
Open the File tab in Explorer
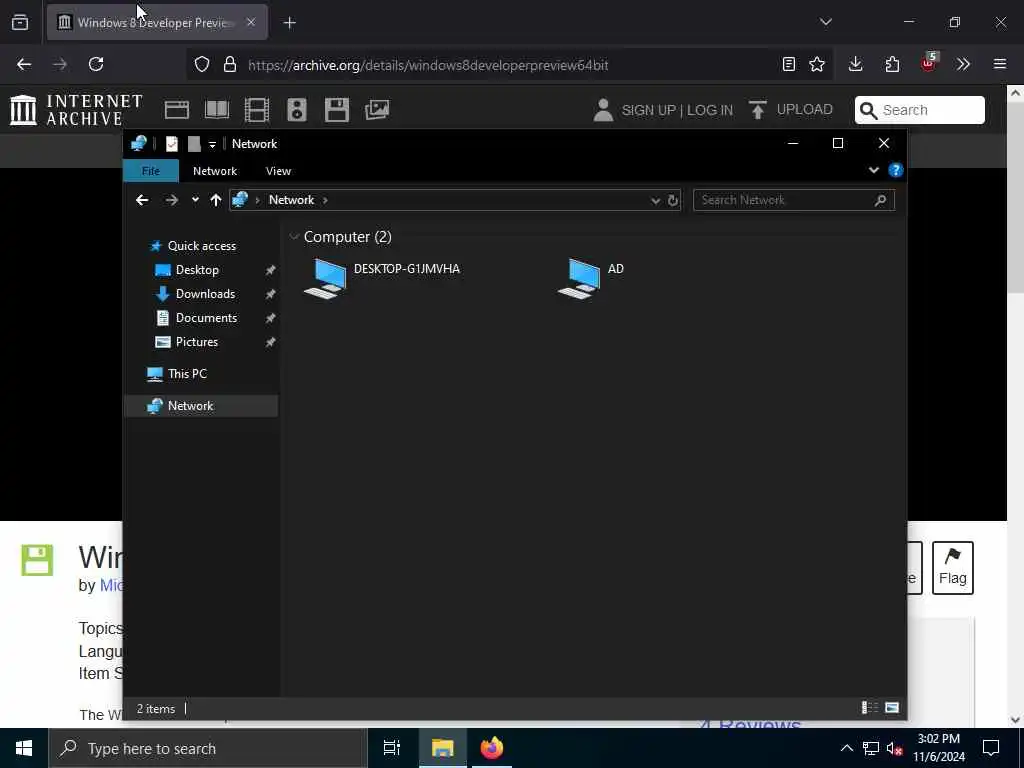coord(151,170)
